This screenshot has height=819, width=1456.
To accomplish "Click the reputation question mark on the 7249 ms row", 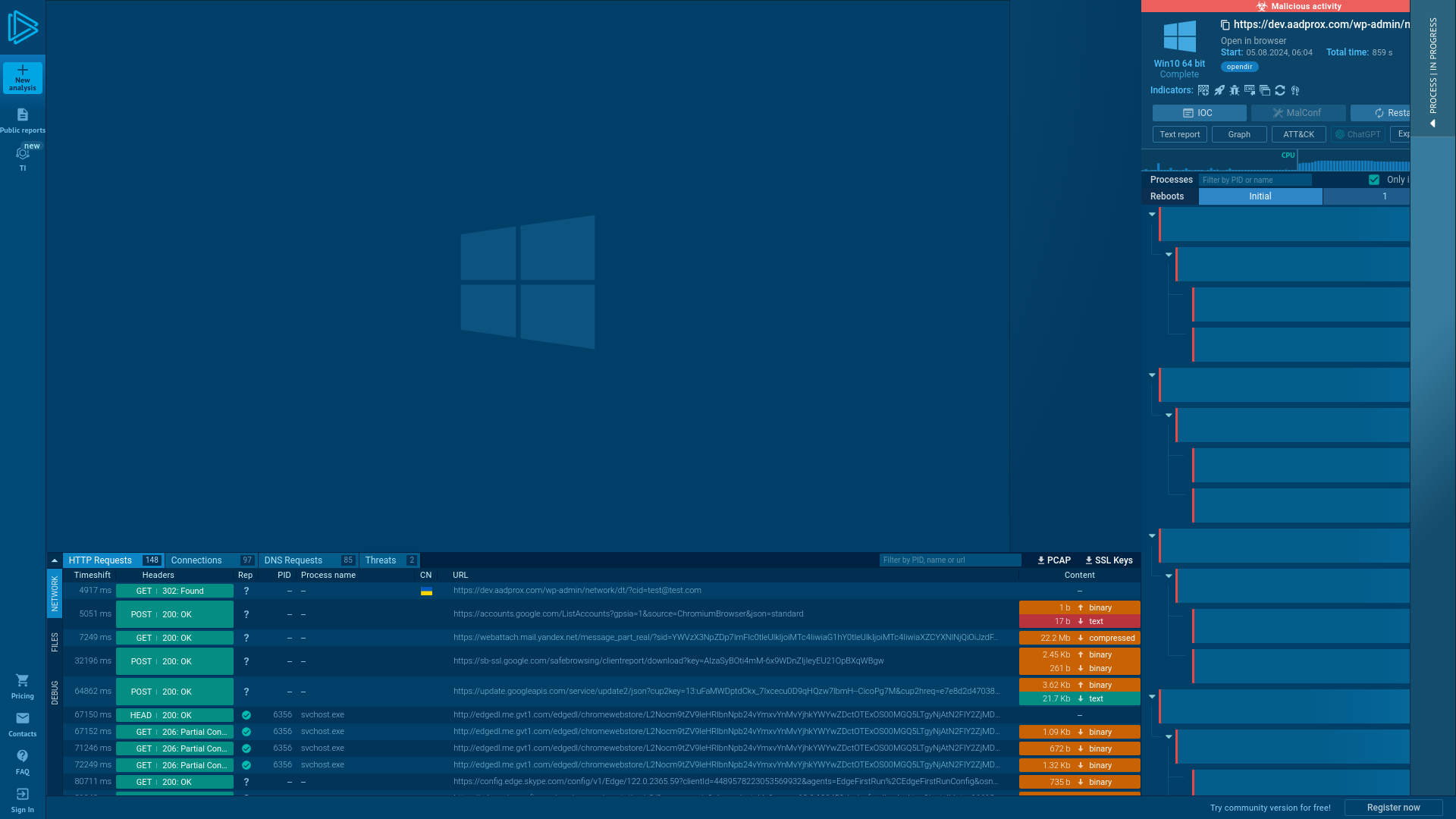I will (246, 638).
